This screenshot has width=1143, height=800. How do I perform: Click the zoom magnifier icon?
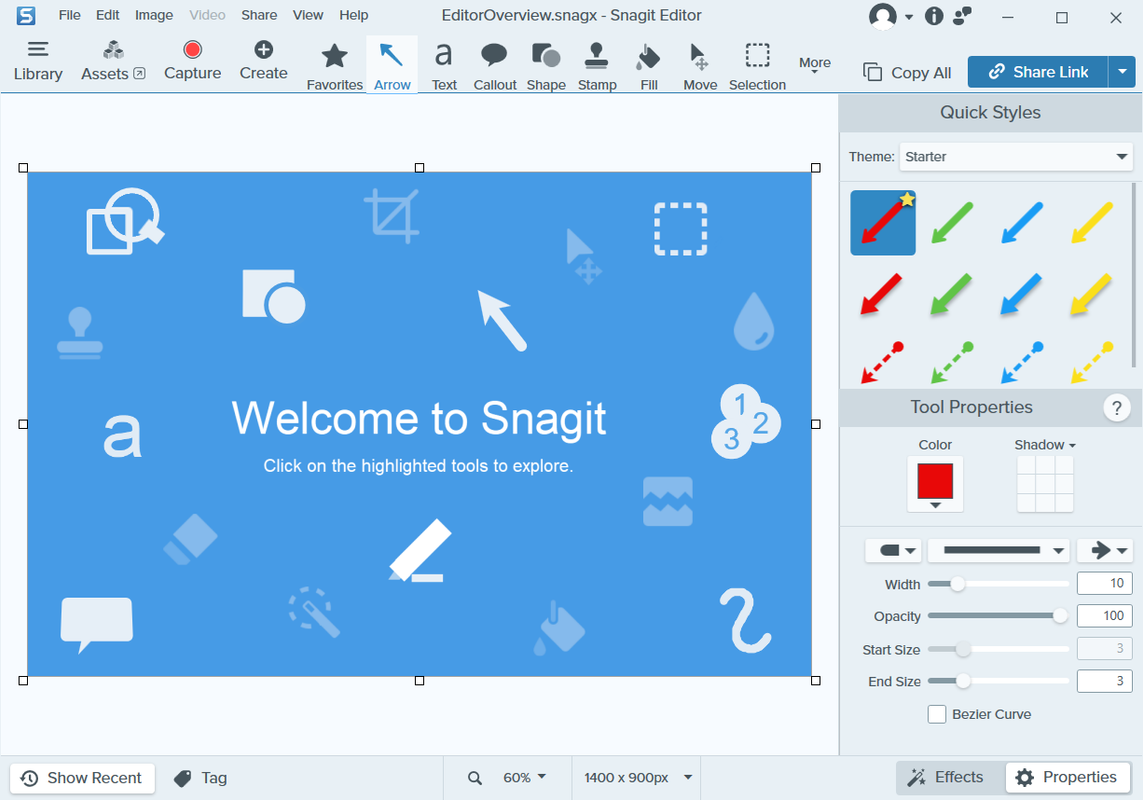[x=475, y=778]
